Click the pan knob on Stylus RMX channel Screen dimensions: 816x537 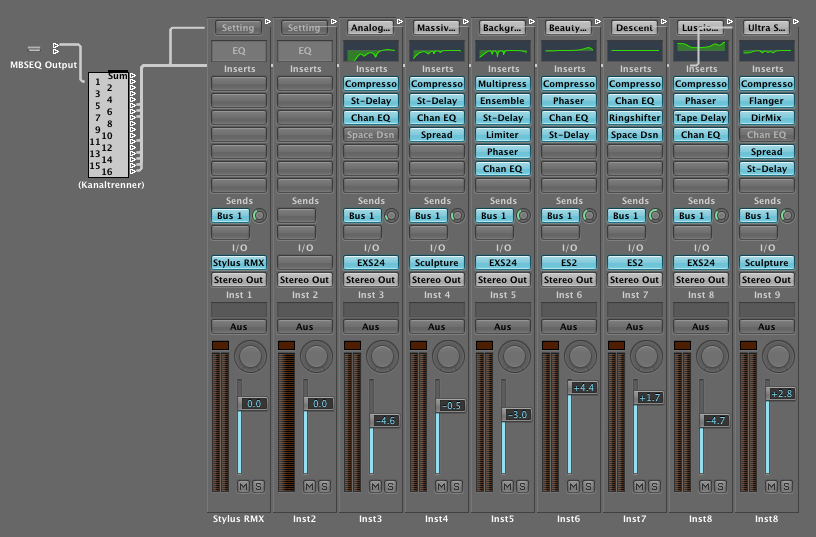pyautogui.click(x=252, y=355)
